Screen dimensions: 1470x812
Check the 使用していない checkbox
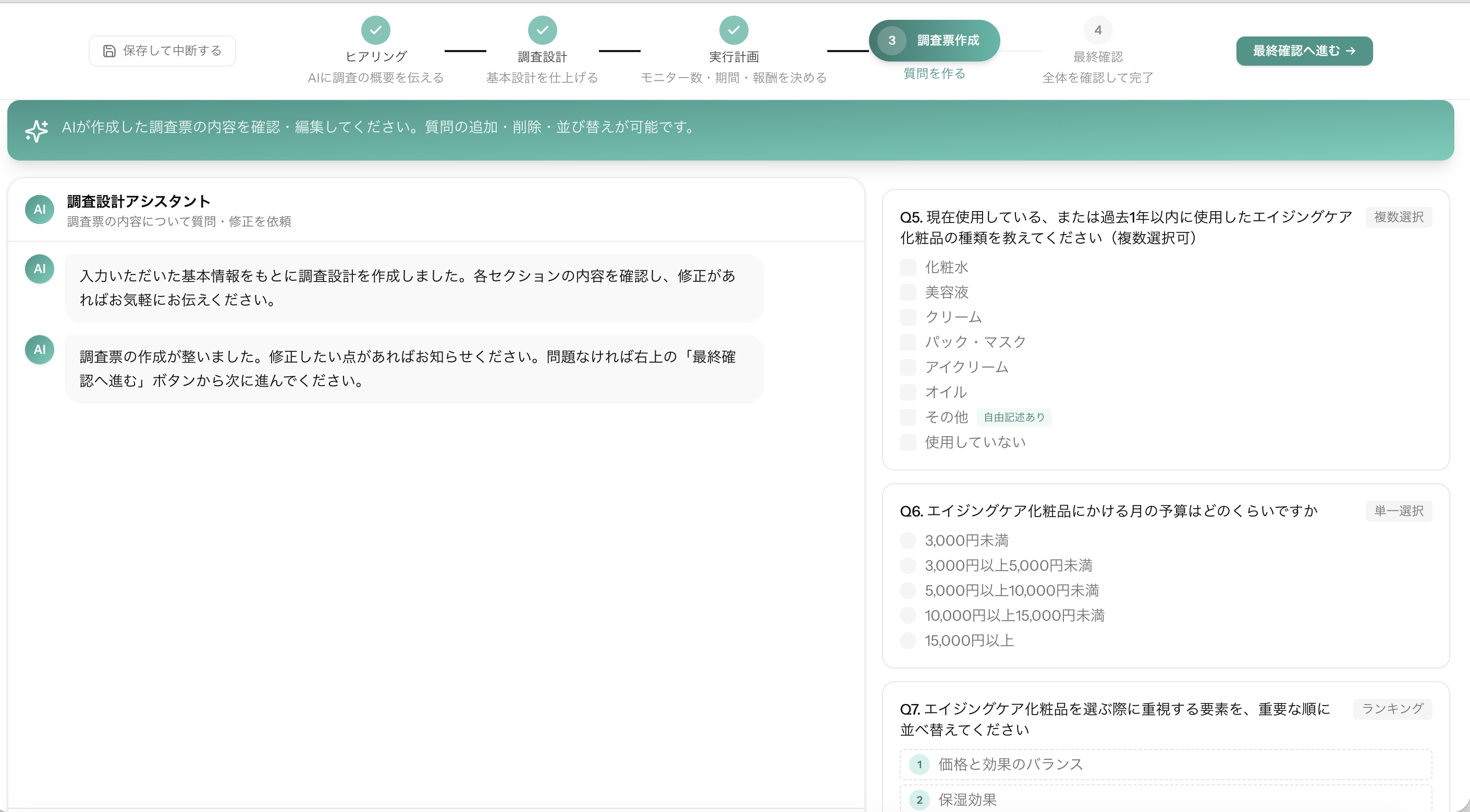[x=908, y=442]
